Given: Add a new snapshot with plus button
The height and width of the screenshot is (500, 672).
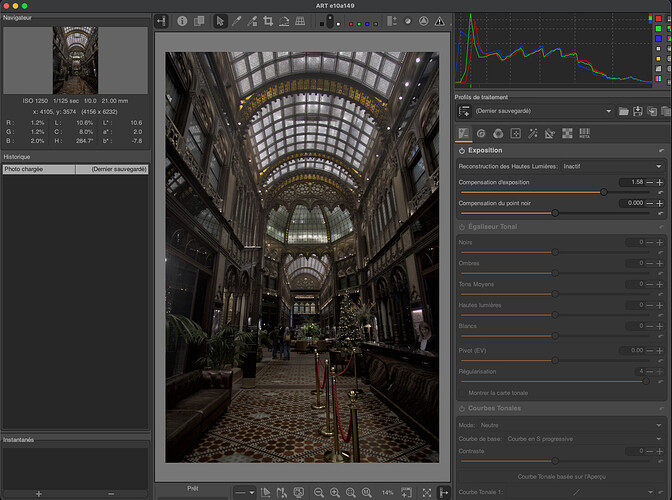Looking at the screenshot, I should pos(39,494).
